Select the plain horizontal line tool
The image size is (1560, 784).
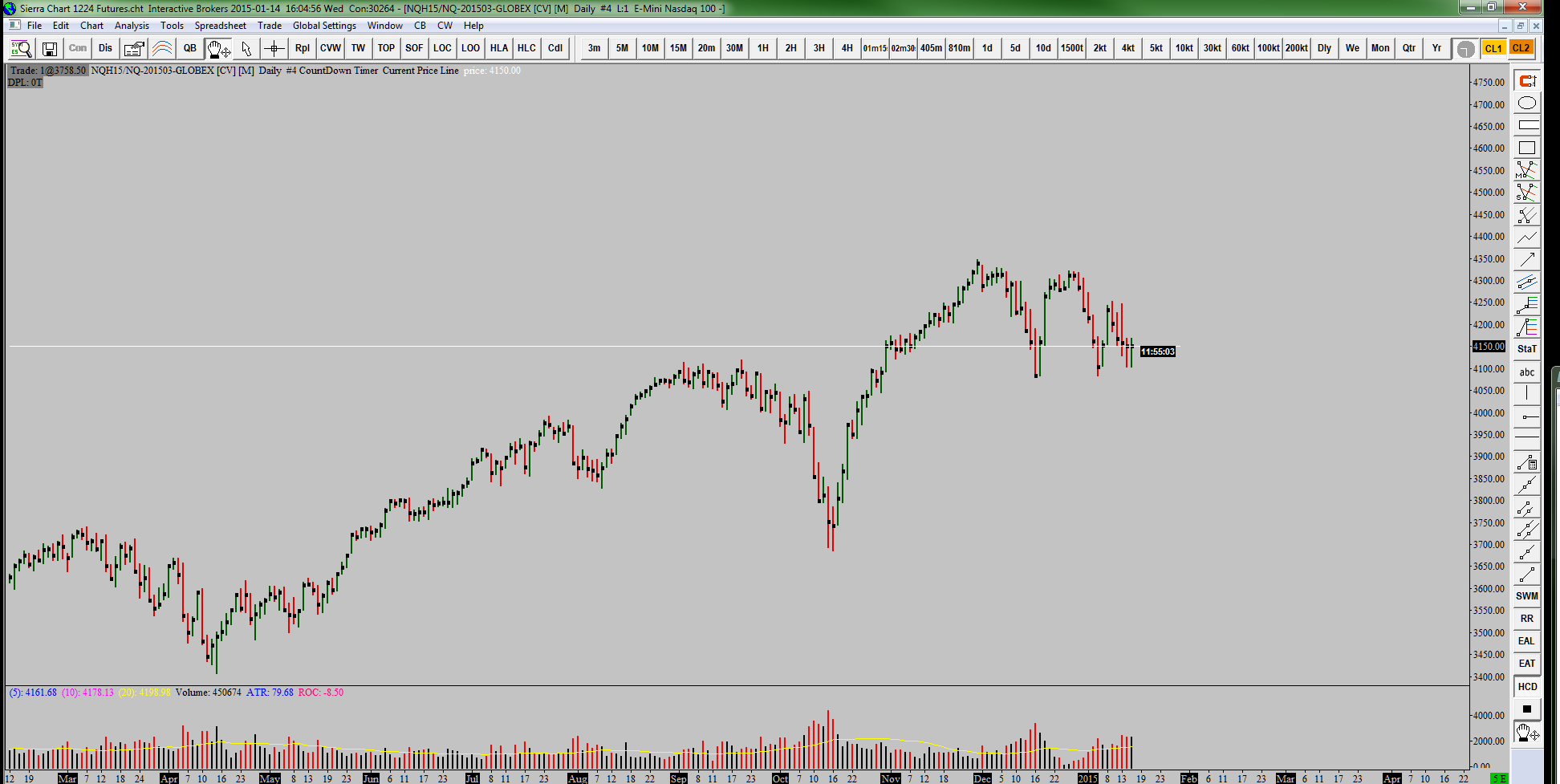[1527, 439]
